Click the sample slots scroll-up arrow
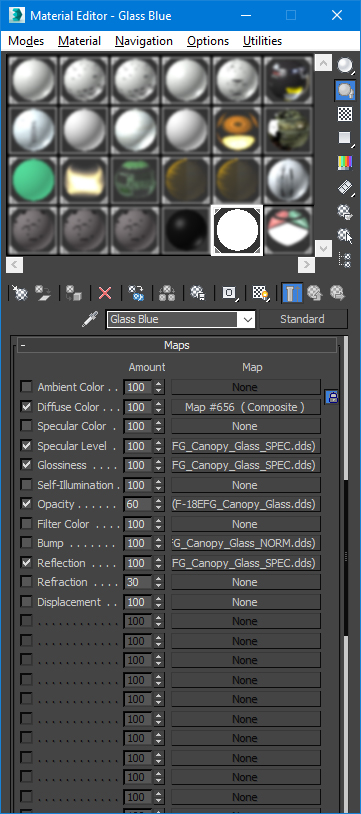 (323, 63)
